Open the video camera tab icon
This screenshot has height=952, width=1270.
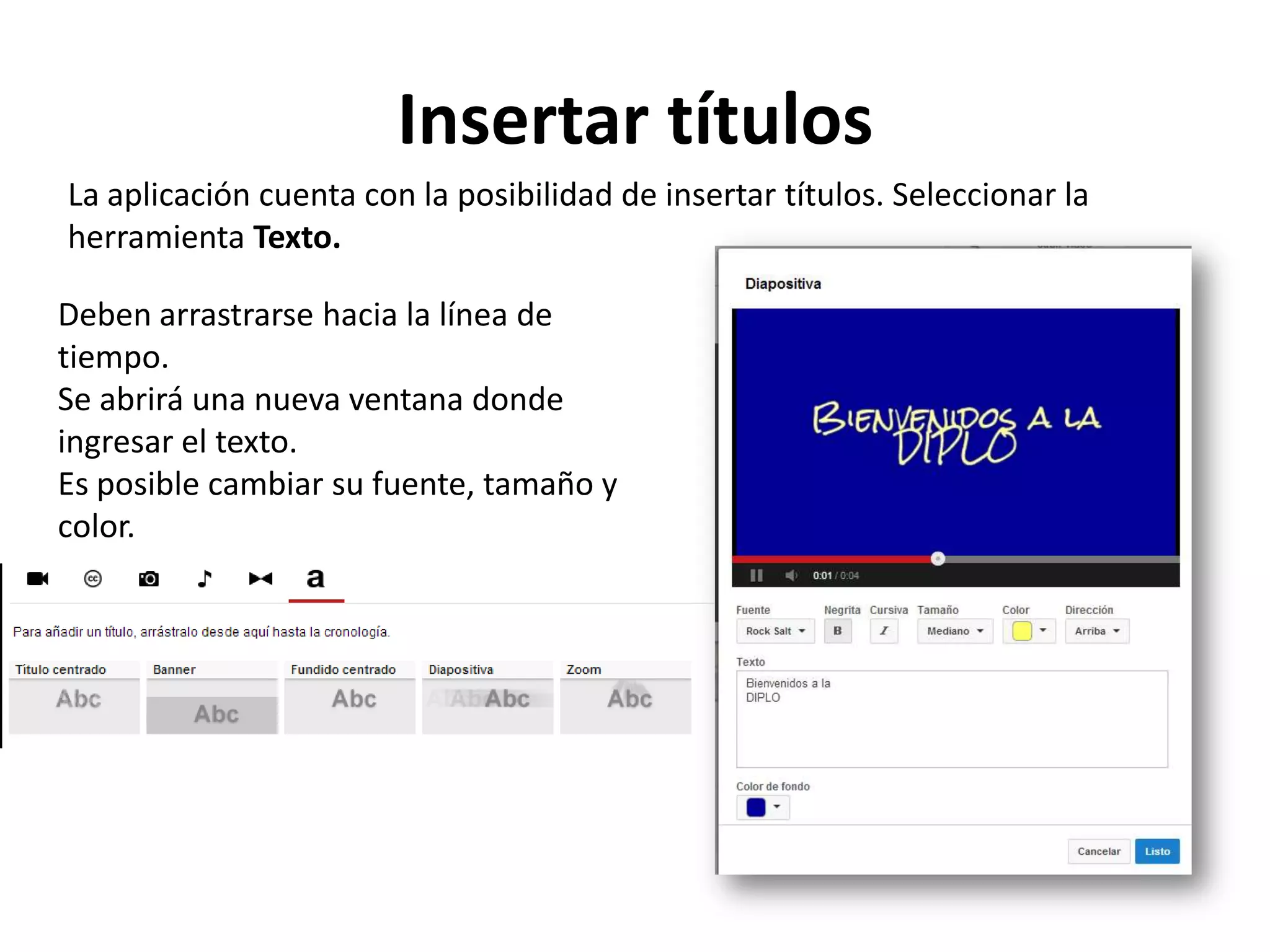click(38, 579)
